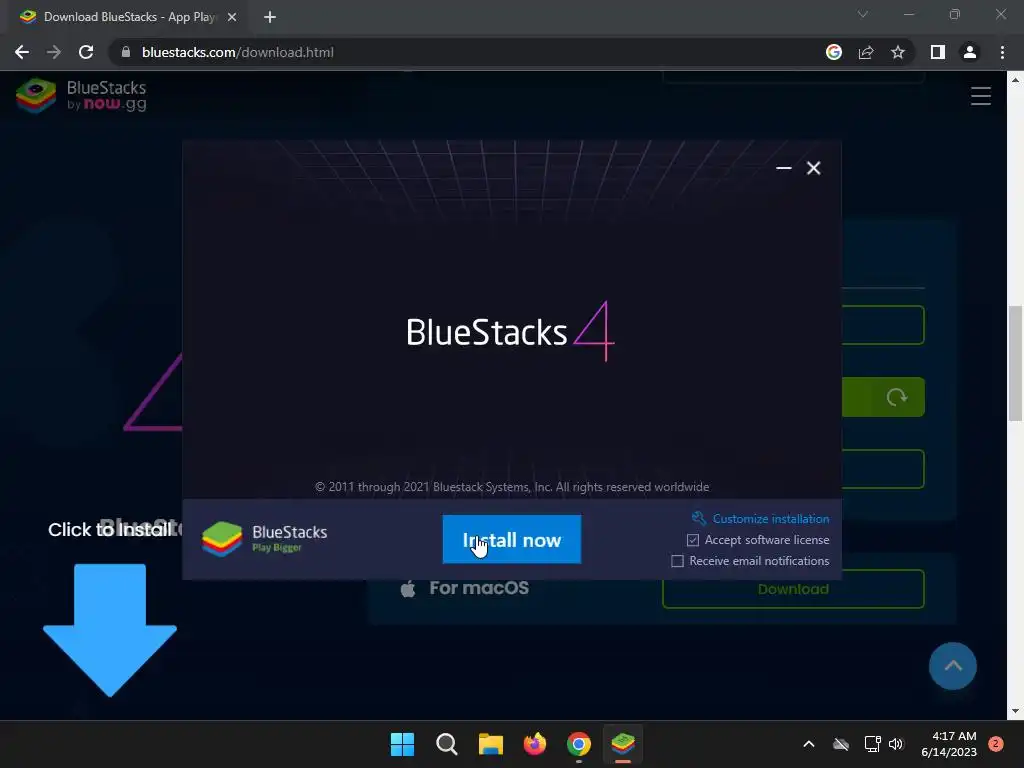Open Windows taskbar search
The height and width of the screenshot is (768, 1024).
pos(447,744)
